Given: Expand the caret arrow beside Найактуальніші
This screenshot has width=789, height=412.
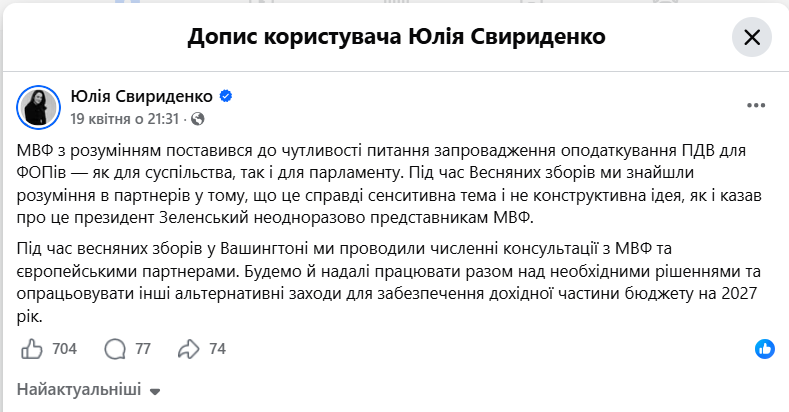Looking at the screenshot, I should (x=155, y=391).
